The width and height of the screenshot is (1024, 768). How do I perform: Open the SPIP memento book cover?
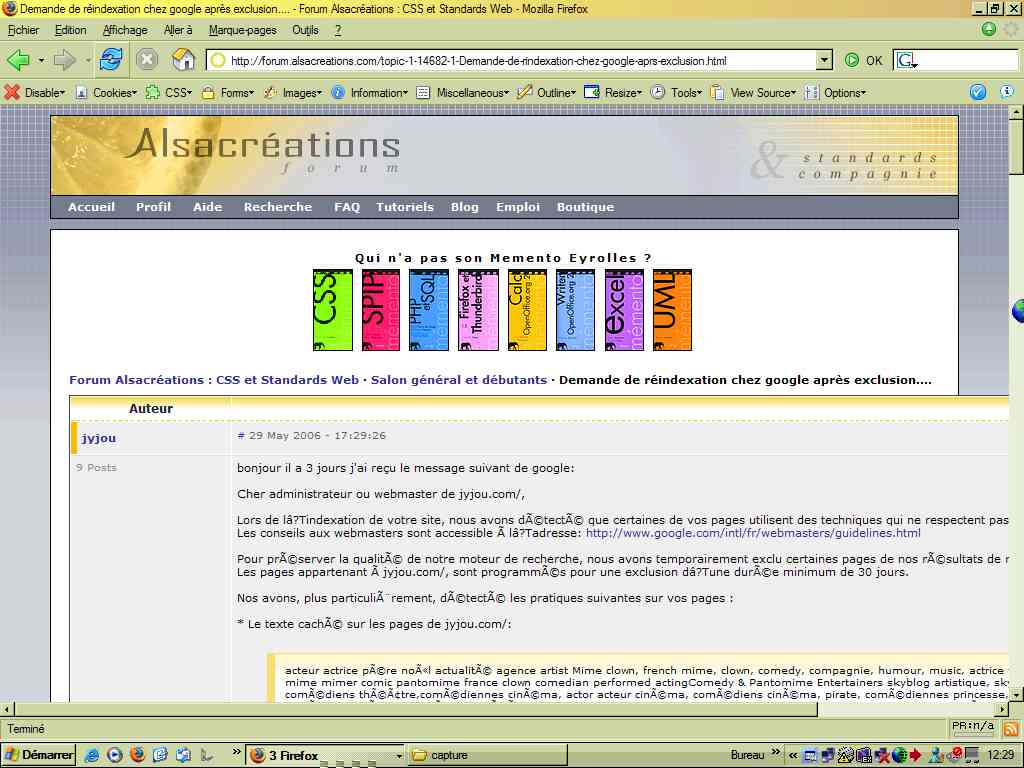coord(381,310)
